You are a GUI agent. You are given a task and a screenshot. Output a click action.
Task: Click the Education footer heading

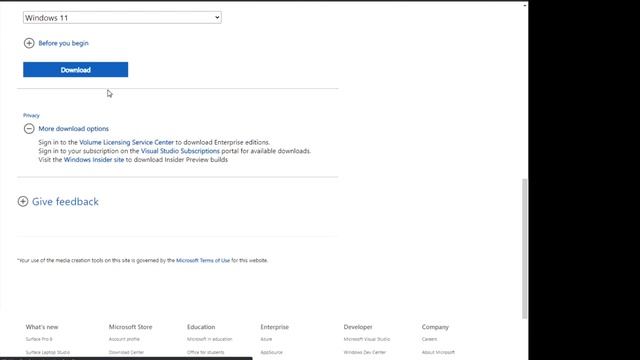(x=201, y=327)
